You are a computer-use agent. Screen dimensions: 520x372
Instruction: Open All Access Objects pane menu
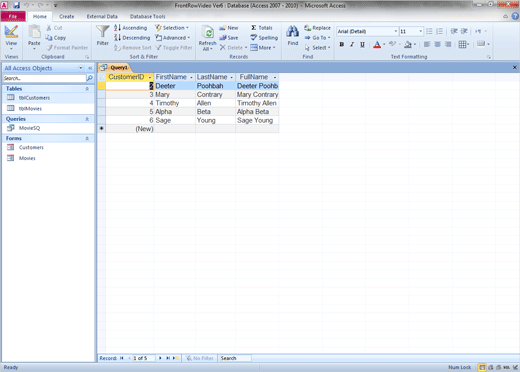pyautogui.click(x=80, y=68)
